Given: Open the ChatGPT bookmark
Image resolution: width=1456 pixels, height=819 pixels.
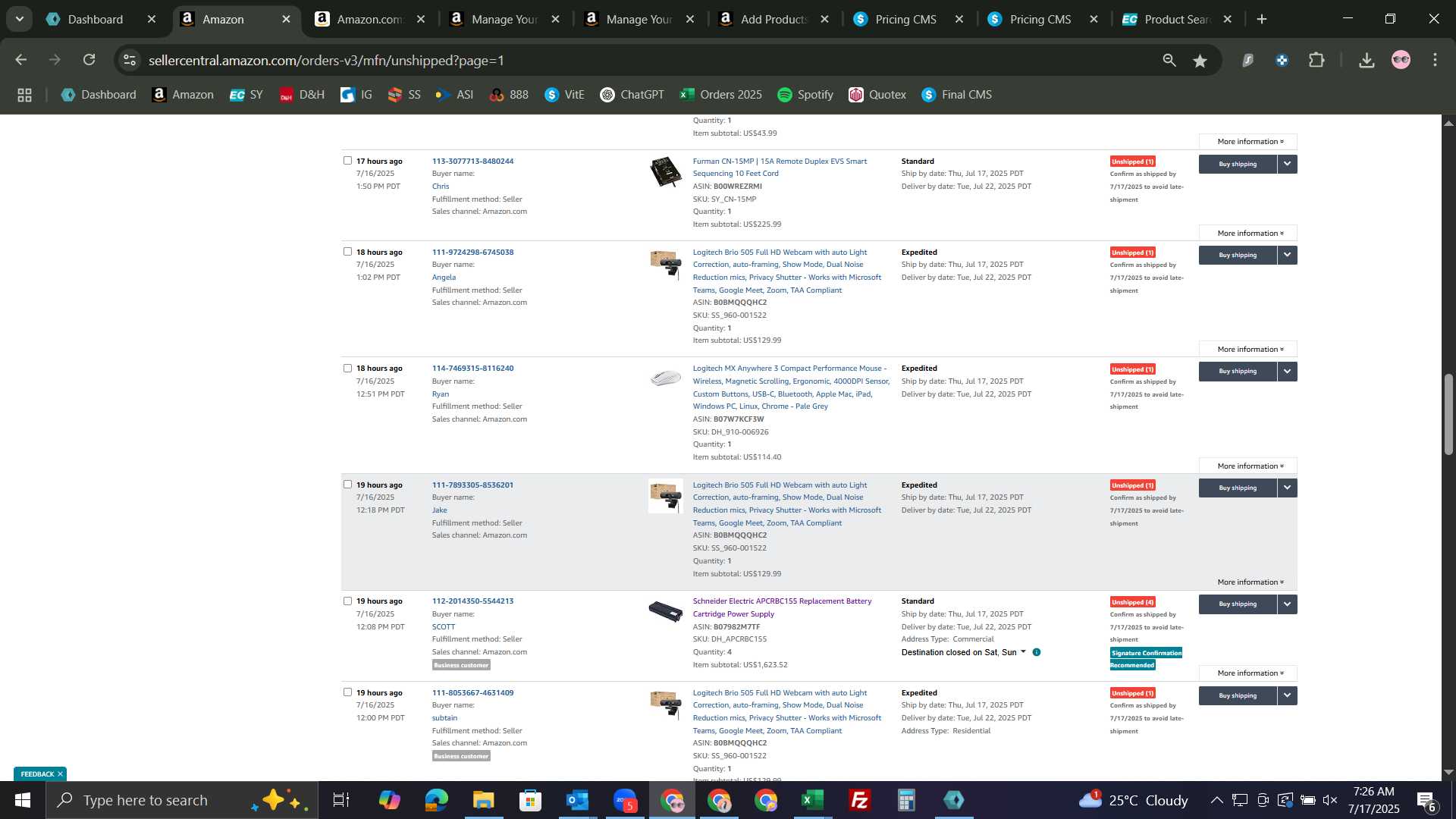Looking at the screenshot, I should coord(632,95).
